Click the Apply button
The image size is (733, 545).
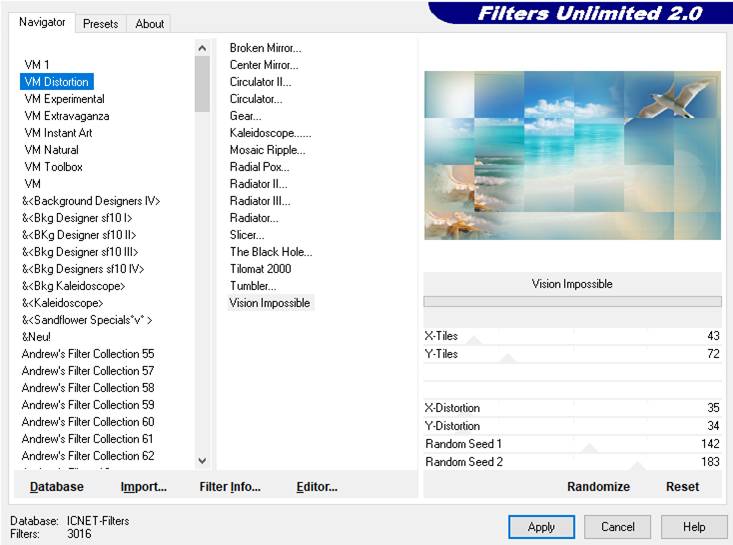pos(541,527)
